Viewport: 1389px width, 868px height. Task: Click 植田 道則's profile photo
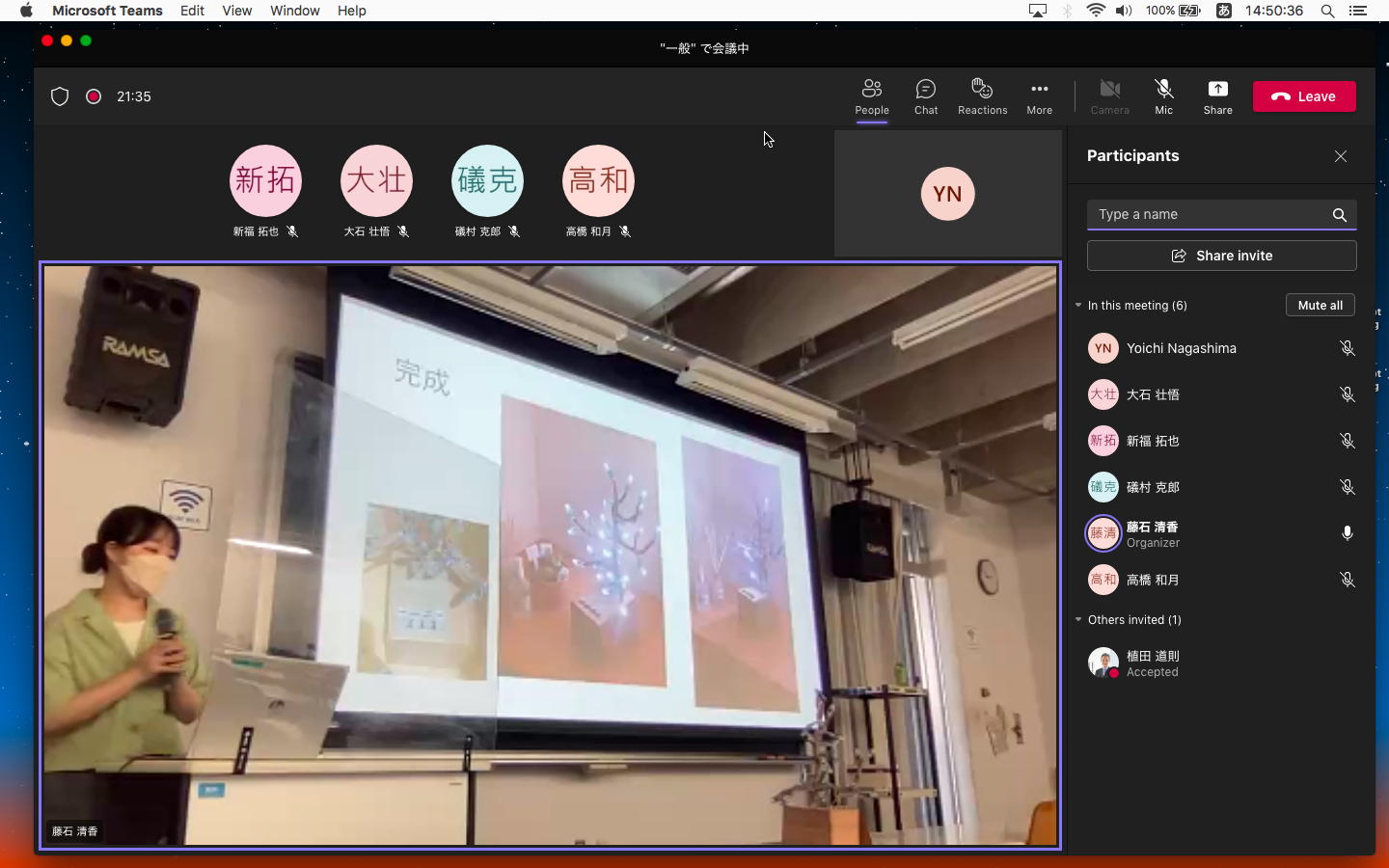coord(1103,664)
